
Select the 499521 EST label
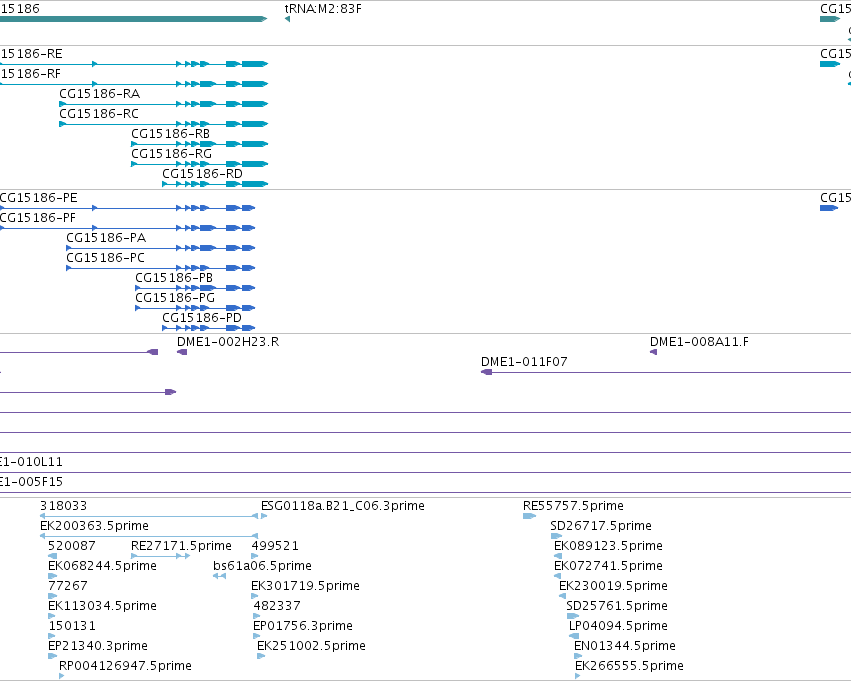275,546
